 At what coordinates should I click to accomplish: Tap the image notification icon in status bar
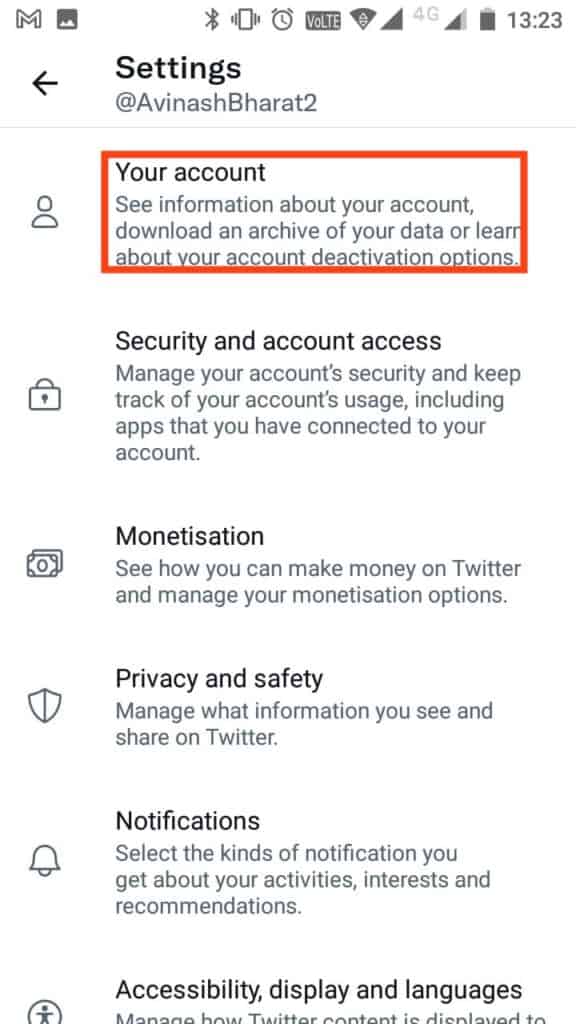(x=67, y=20)
